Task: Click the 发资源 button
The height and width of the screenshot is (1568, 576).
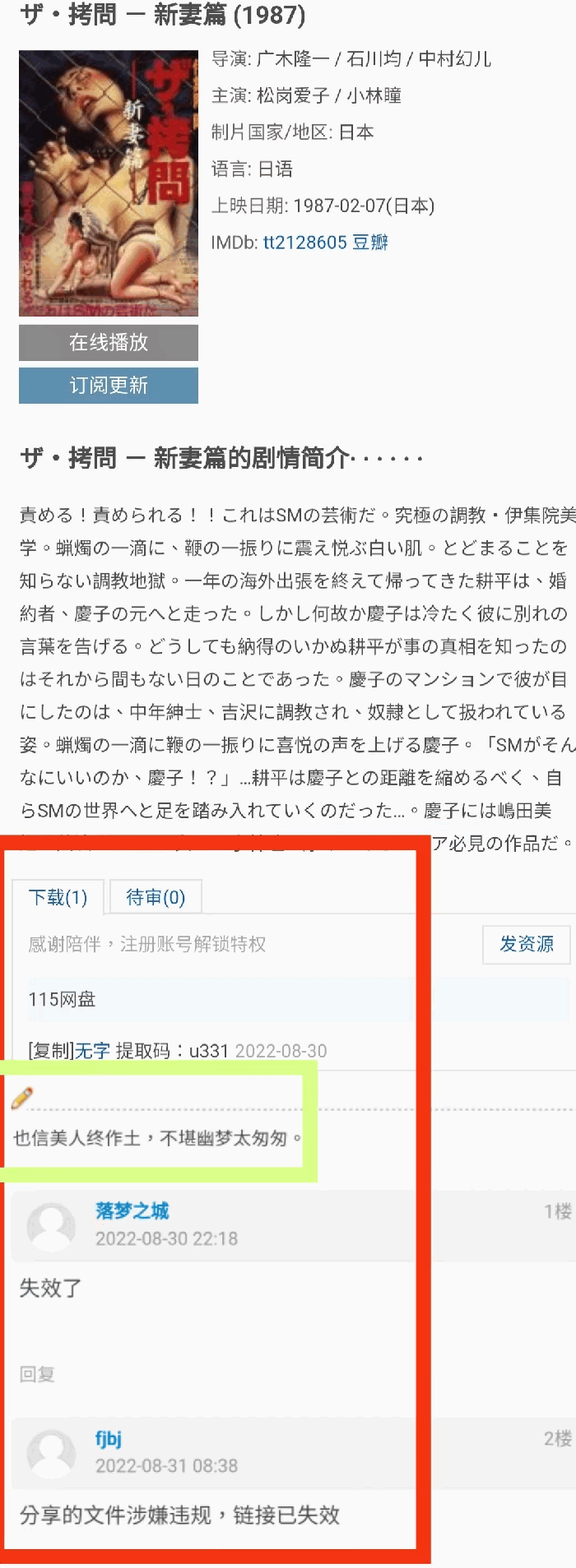Action: tap(527, 944)
